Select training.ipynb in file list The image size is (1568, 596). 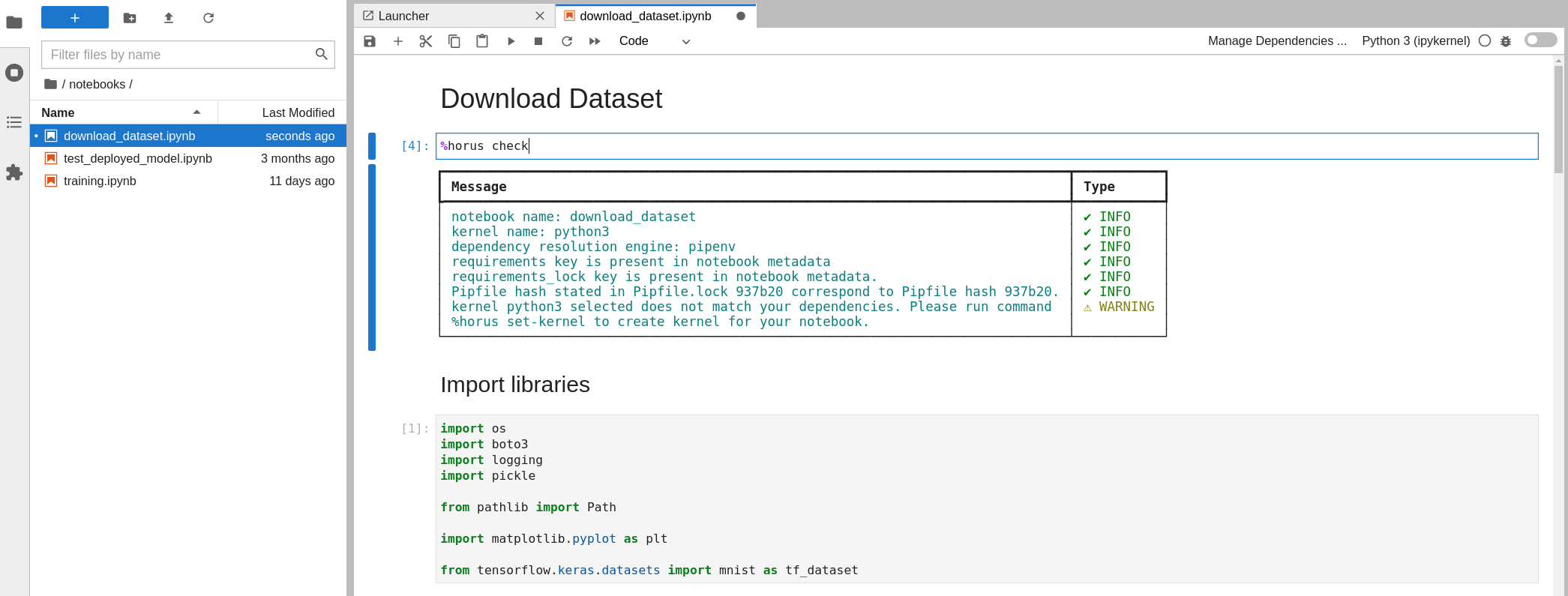(188, 181)
